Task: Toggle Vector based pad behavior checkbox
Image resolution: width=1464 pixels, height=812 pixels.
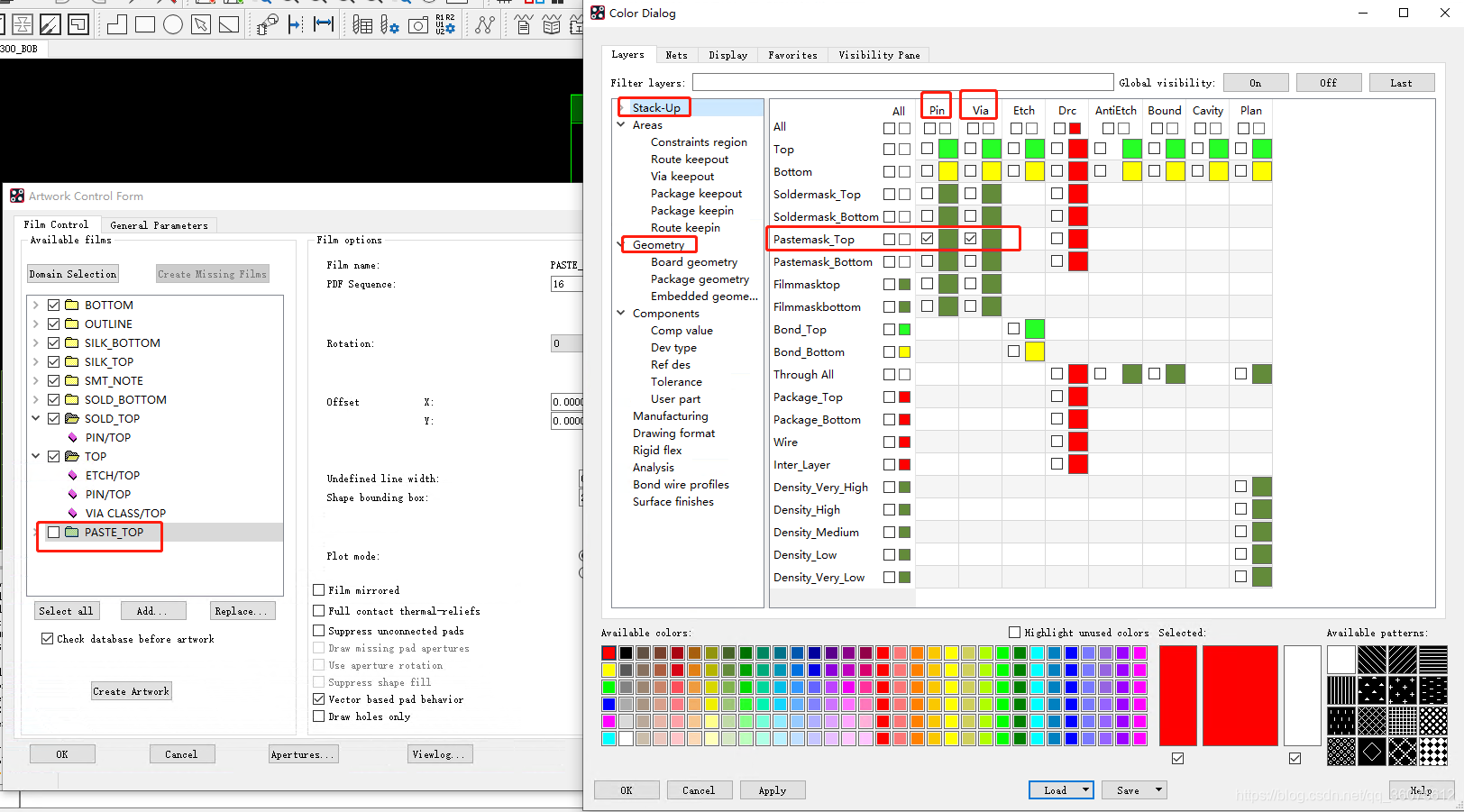Action: coord(318,699)
